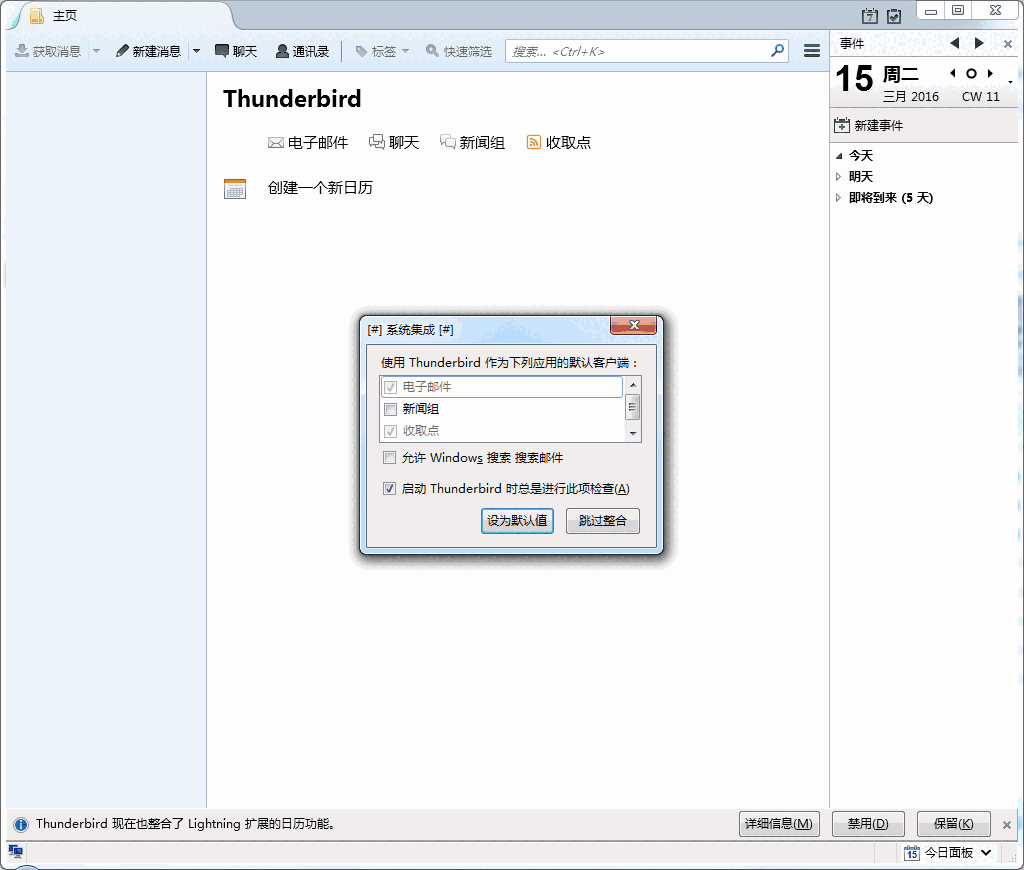Click 创建一个新日历 create calendar link
This screenshot has height=870, width=1024.
pos(320,188)
